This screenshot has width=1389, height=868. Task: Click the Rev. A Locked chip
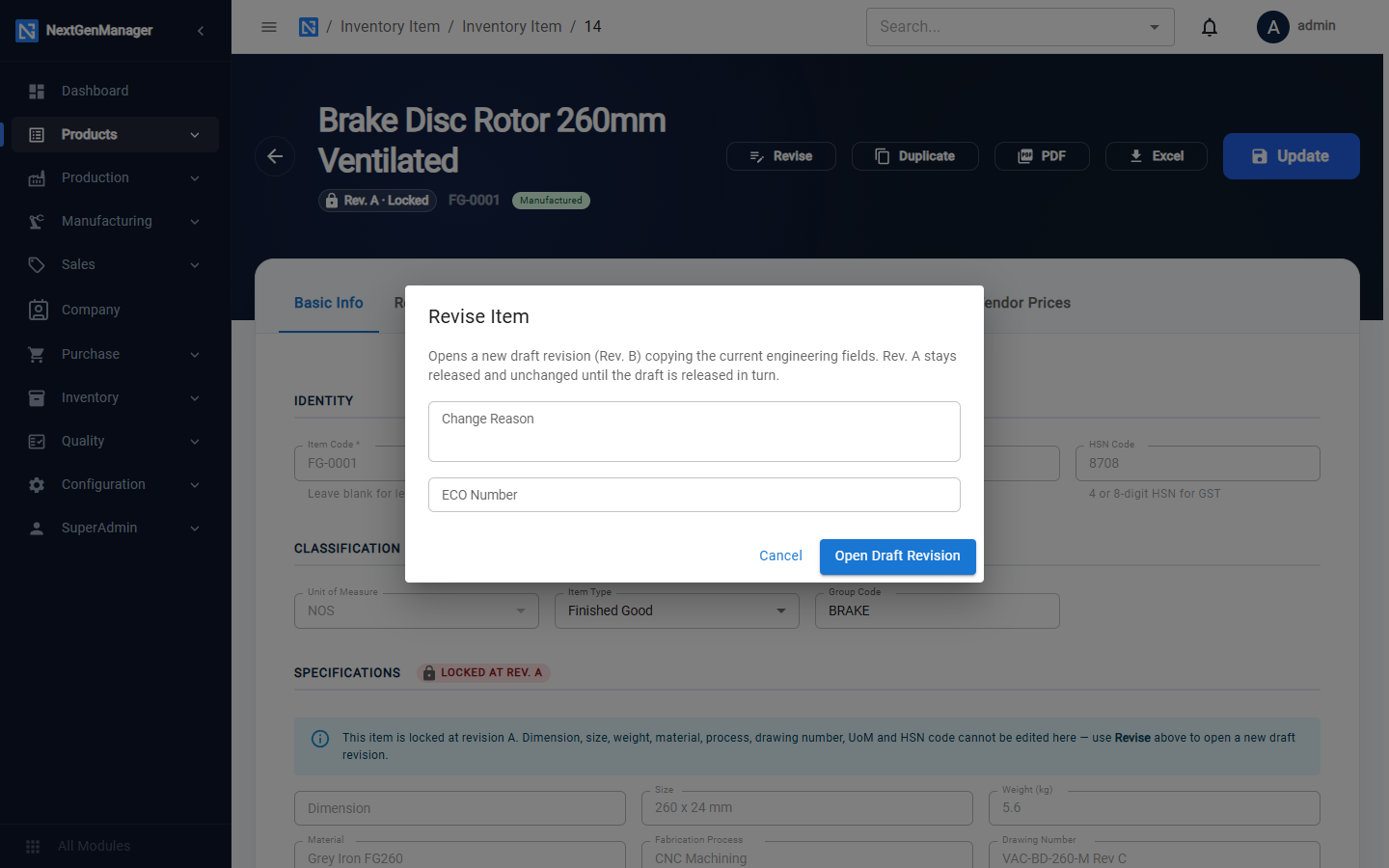tap(378, 201)
